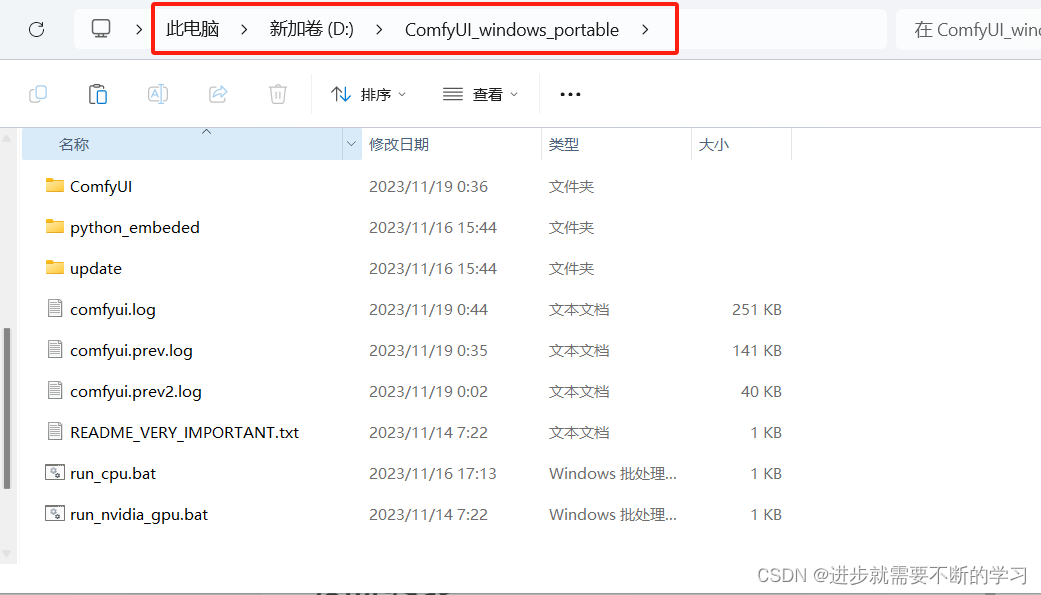Viewport: 1041px width, 595px height.
Task: Click the comfyui.prev2.log file icon
Action: pos(55,390)
